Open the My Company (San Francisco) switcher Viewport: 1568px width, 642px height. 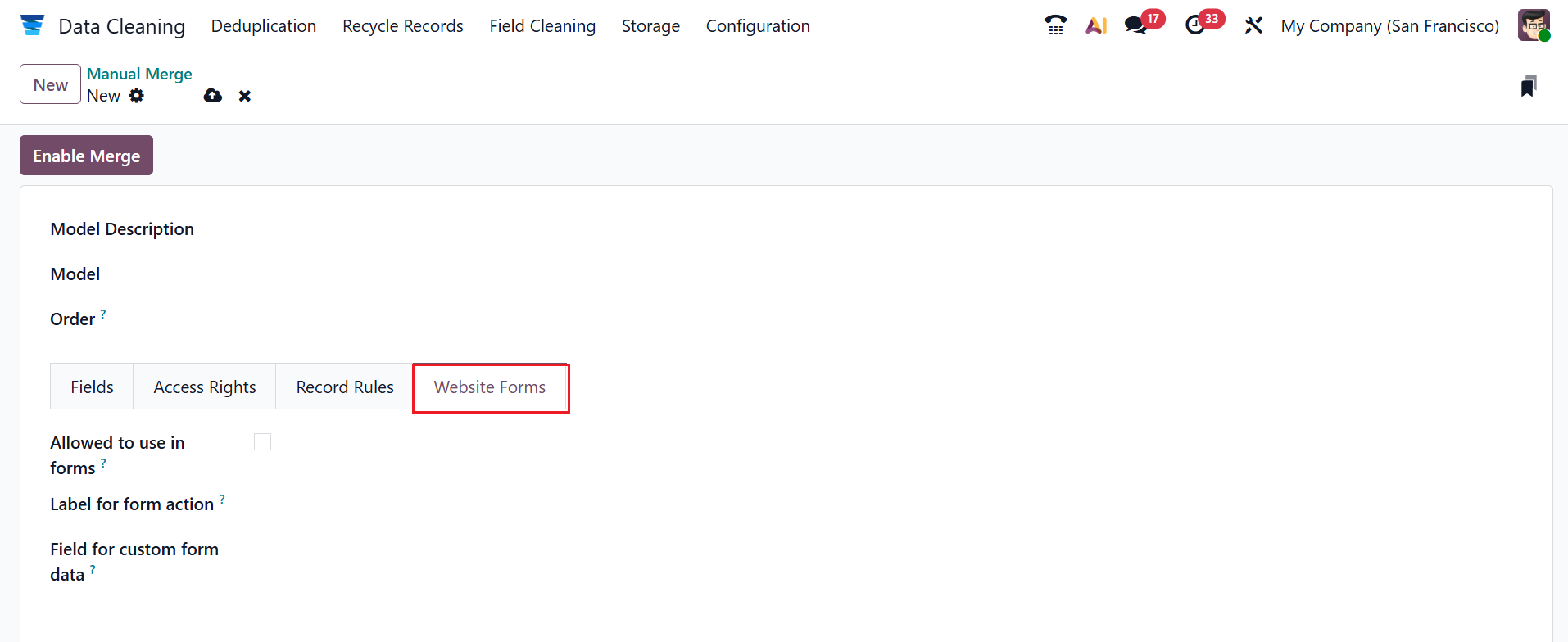tap(1389, 26)
